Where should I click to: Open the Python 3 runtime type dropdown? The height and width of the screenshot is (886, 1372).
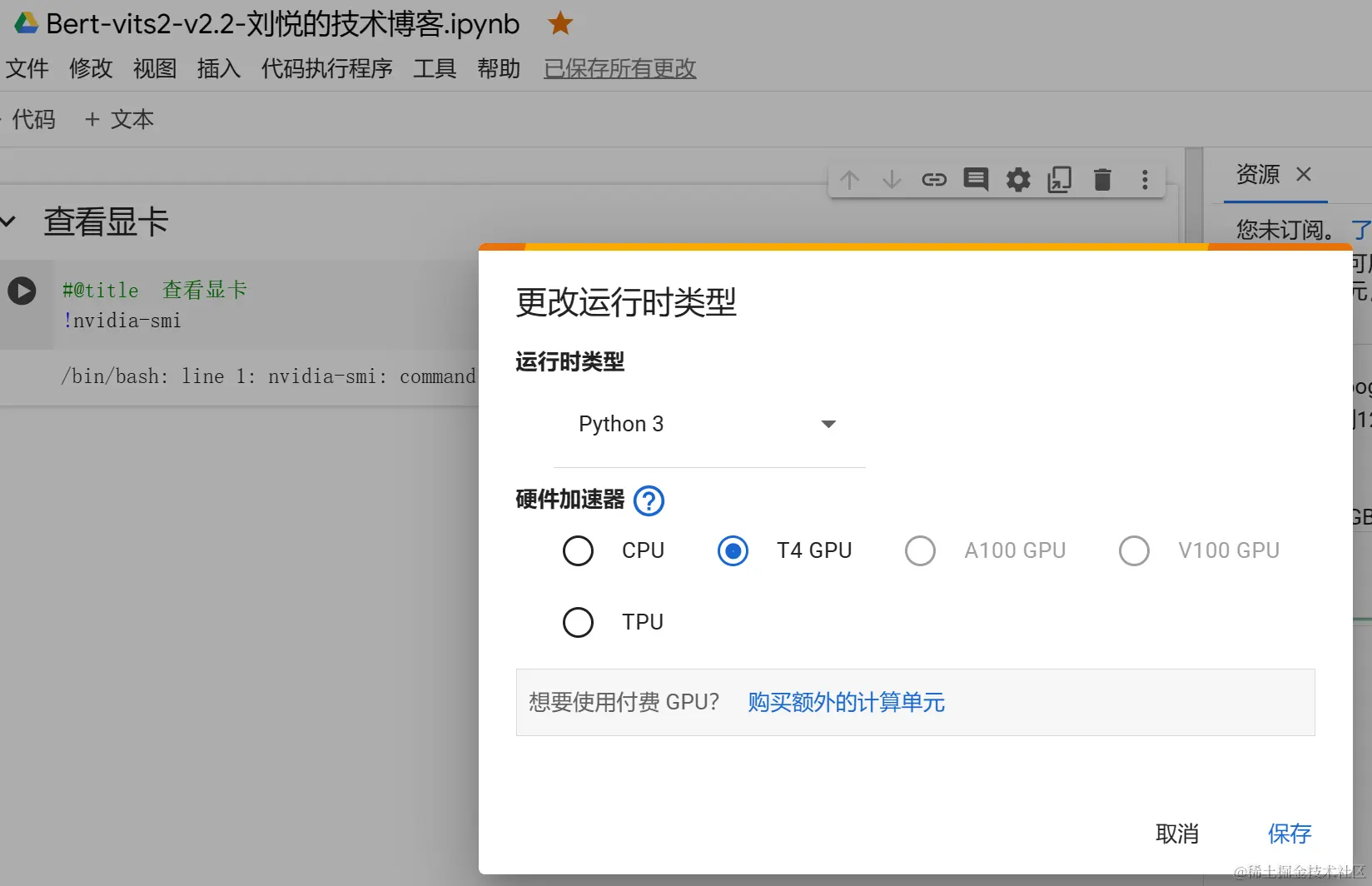(708, 425)
